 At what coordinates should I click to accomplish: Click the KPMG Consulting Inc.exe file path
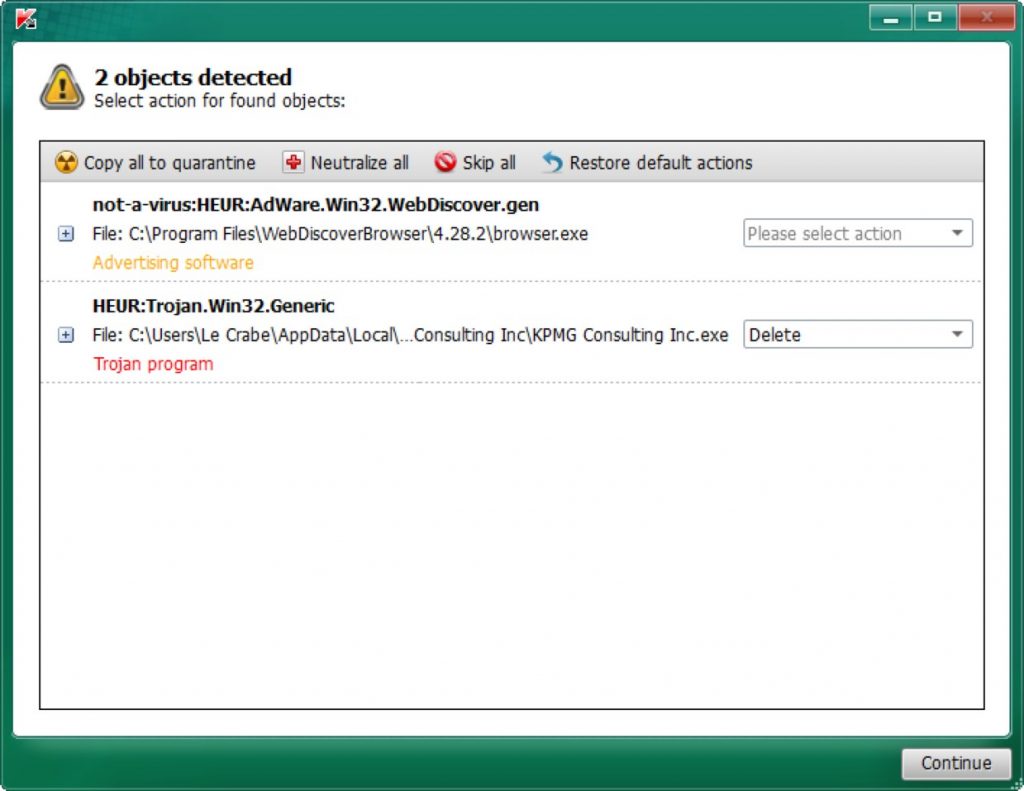(x=410, y=334)
